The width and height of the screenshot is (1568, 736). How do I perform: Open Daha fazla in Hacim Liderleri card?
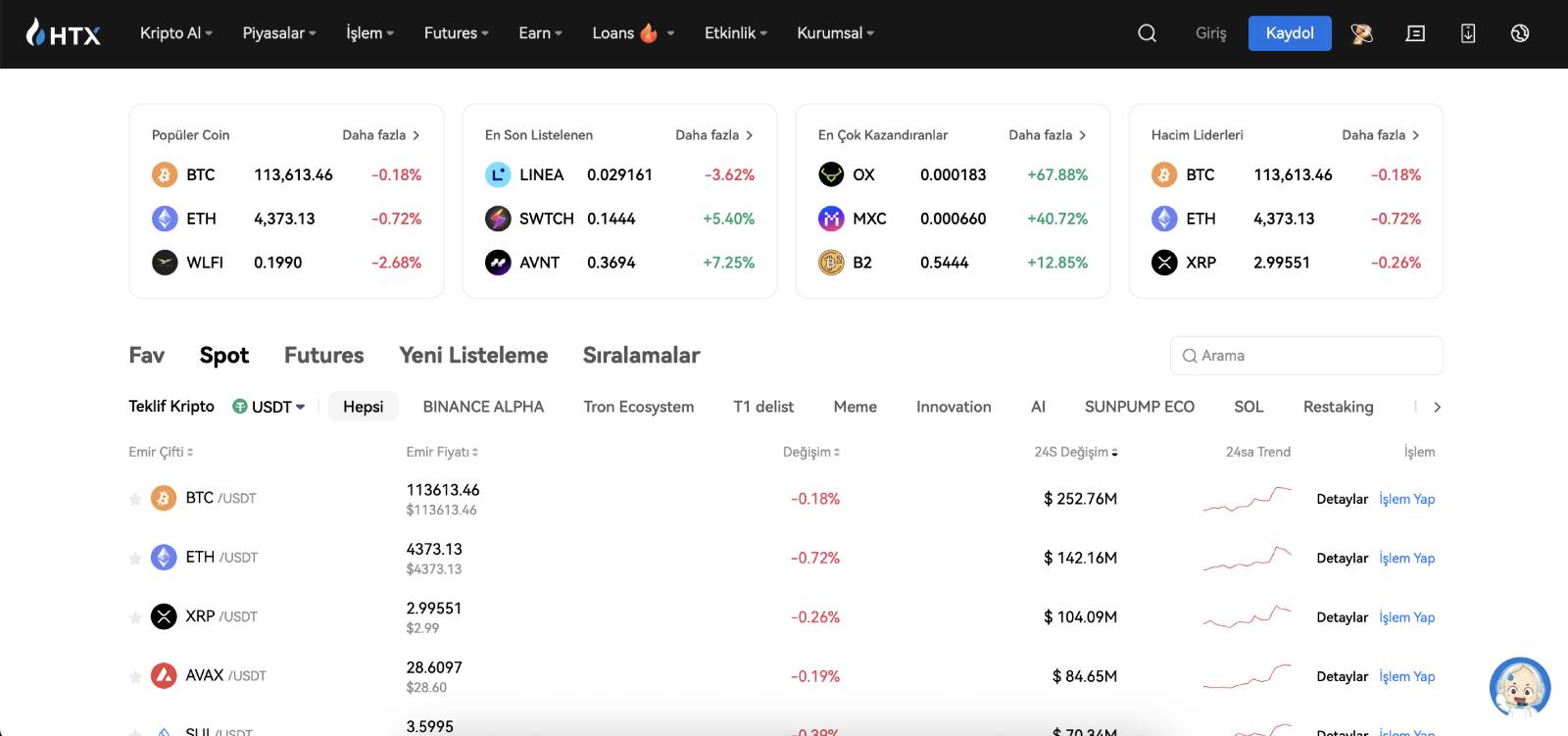[x=1381, y=135]
